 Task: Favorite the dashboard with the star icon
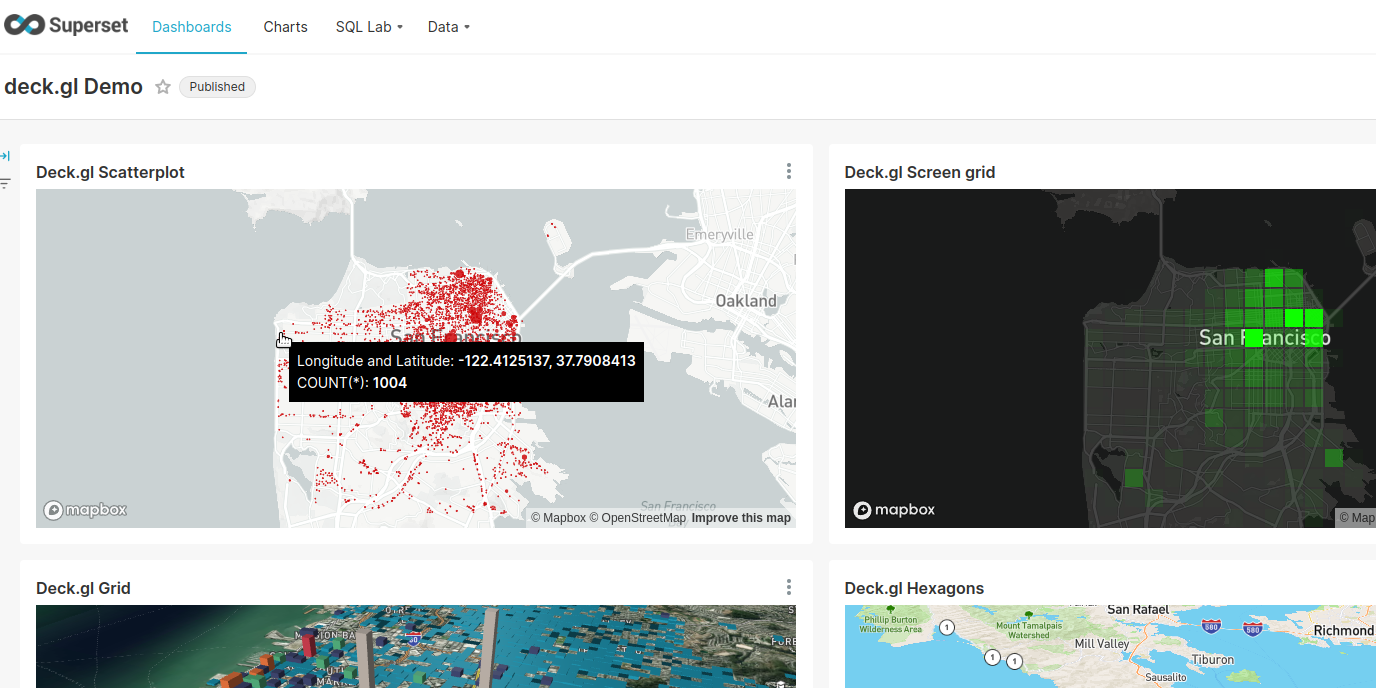(x=163, y=87)
